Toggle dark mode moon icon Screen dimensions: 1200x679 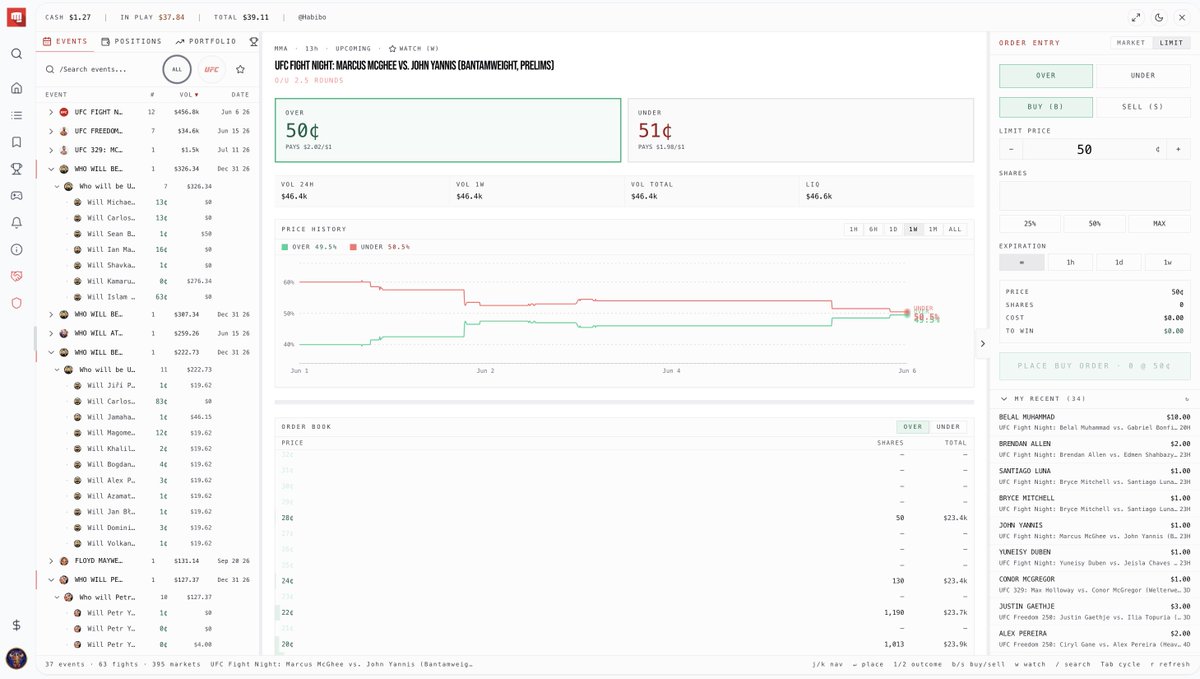pos(1159,17)
